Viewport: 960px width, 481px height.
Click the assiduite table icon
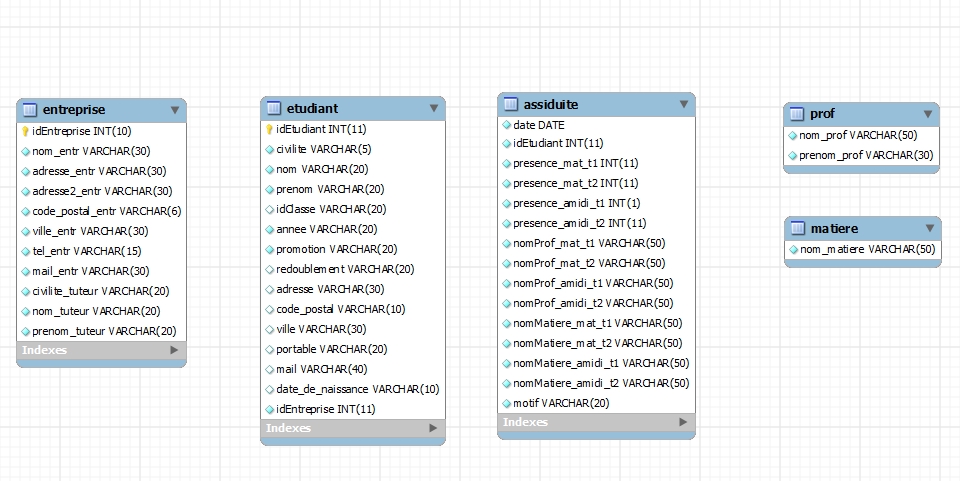511,105
